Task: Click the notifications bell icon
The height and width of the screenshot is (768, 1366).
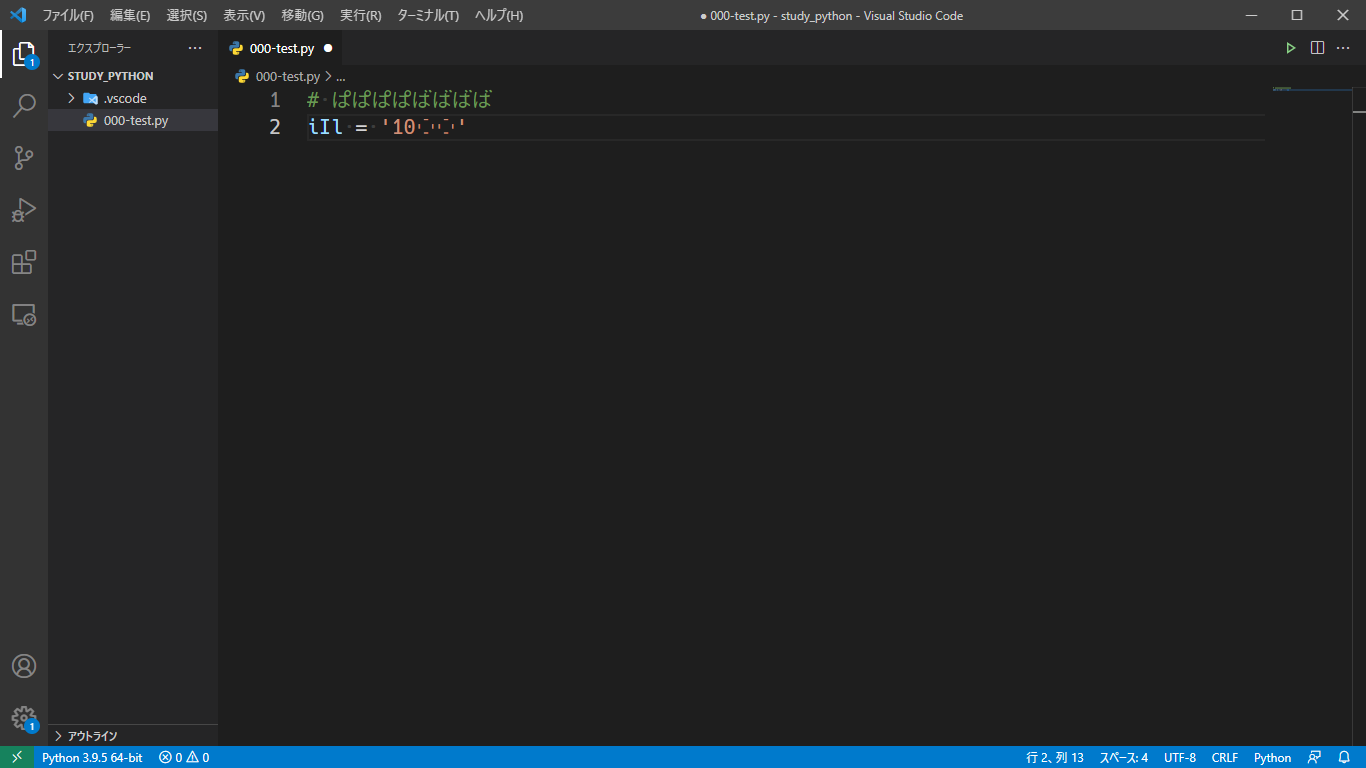Action: (x=1344, y=757)
